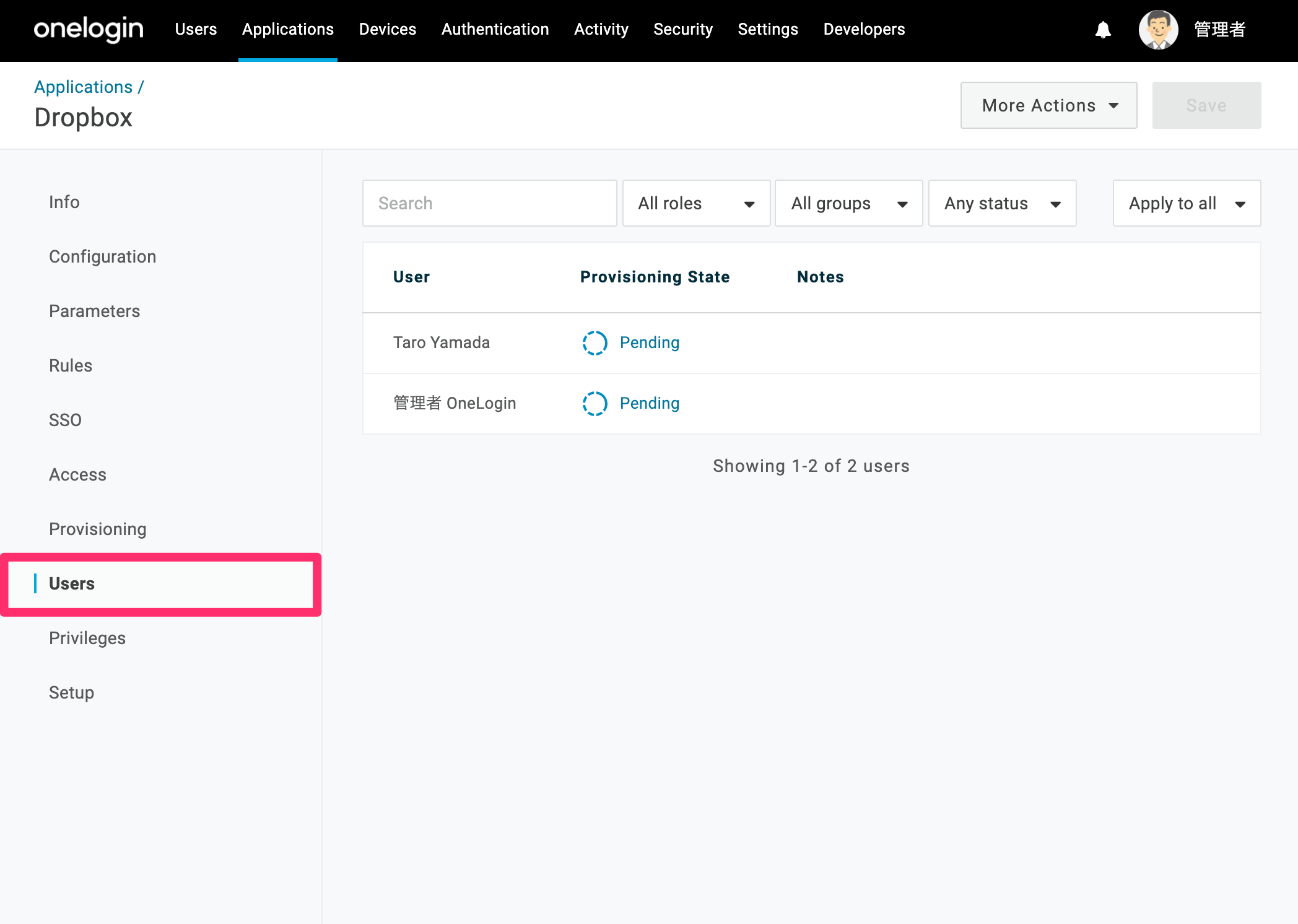Switch to the SSO sidebar tab
This screenshot has height=924, width=1298.
coord(65,420)
